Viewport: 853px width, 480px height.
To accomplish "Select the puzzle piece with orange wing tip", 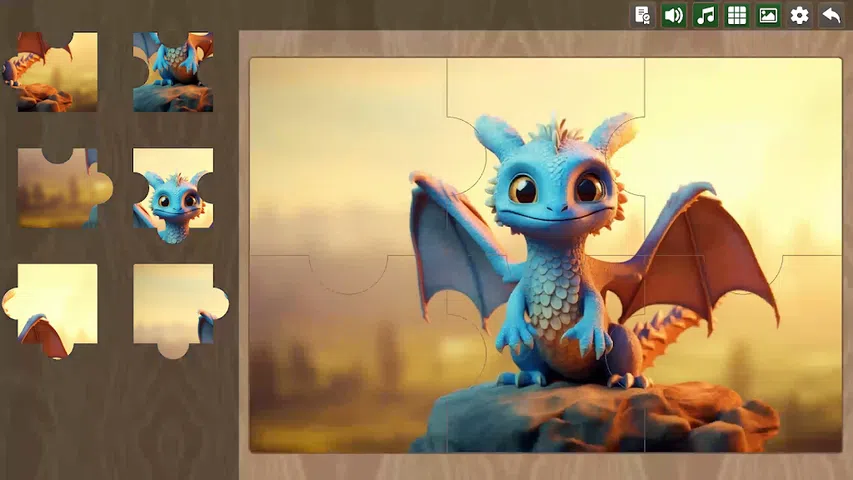I will (51, 310).
